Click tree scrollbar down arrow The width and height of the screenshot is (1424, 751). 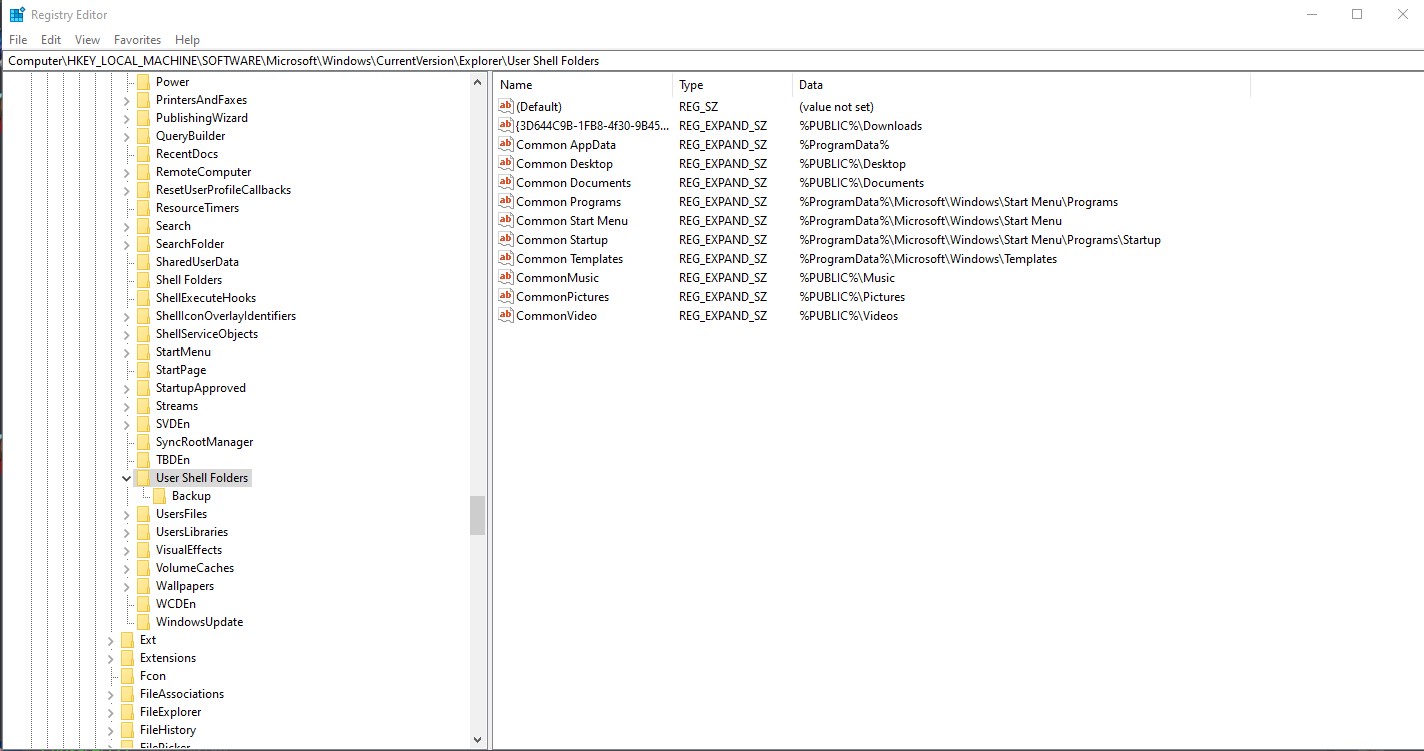(x=477, y=740)
